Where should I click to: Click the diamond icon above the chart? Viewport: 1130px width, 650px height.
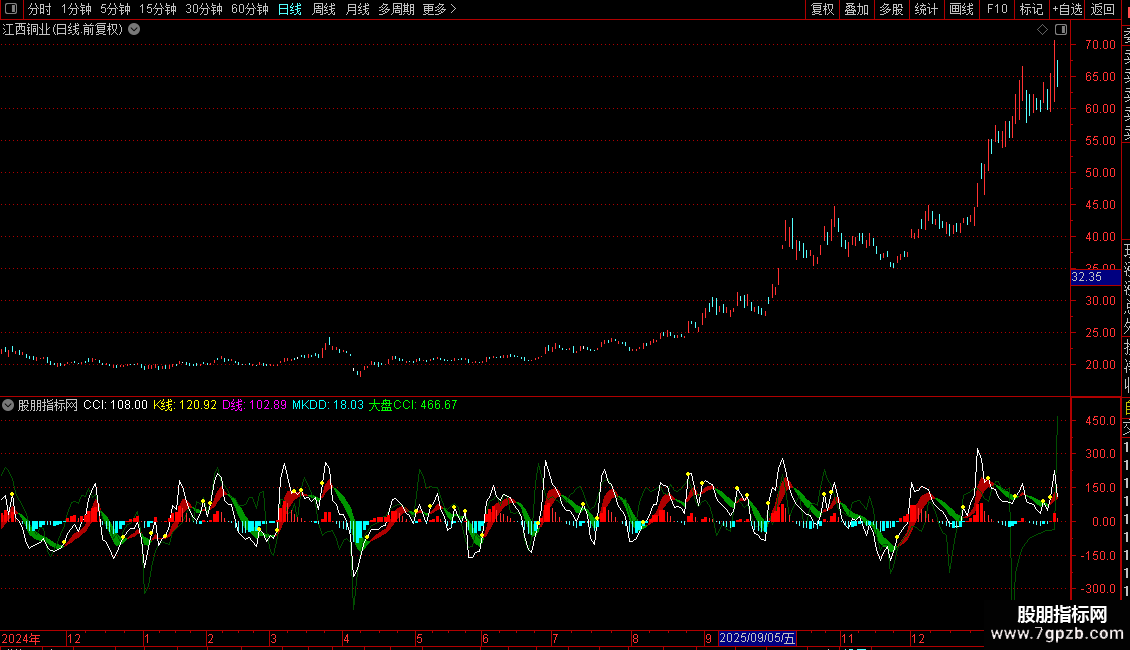click(1042, 30)
